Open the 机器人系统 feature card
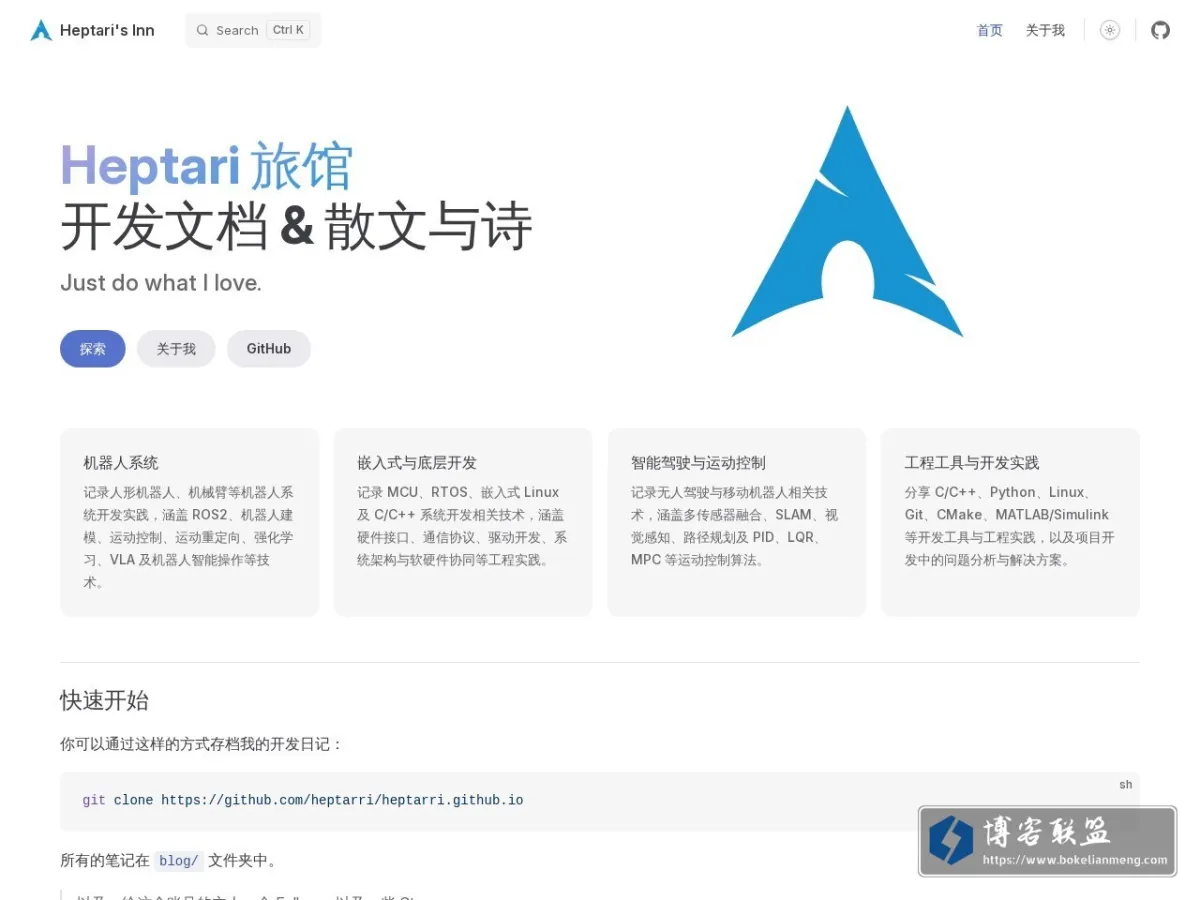Screen dimensions: 1200x900 pyautogui.click(x=190, y=522)
